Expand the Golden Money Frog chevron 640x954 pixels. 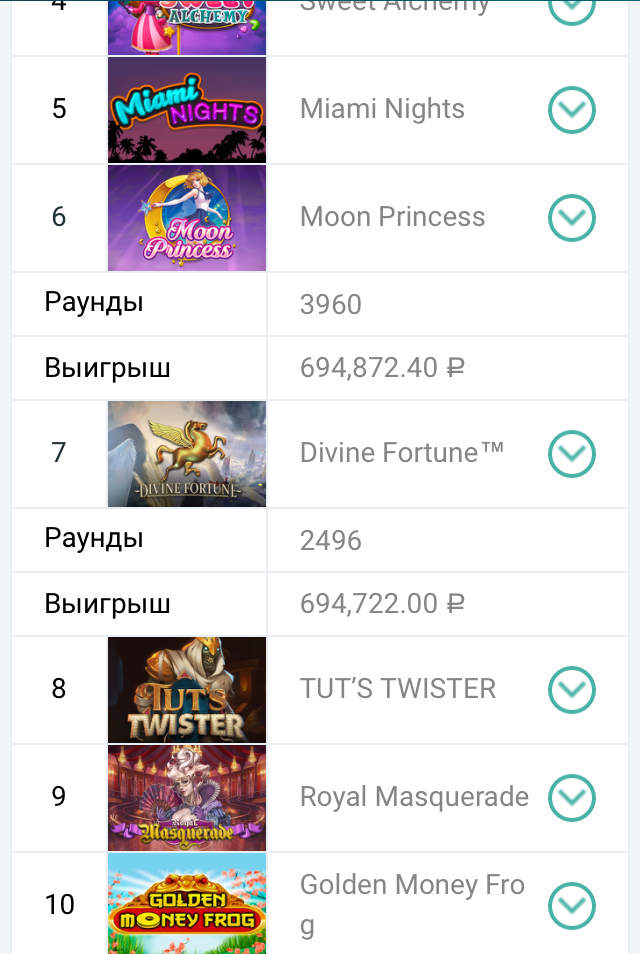(x=571, y=906)
